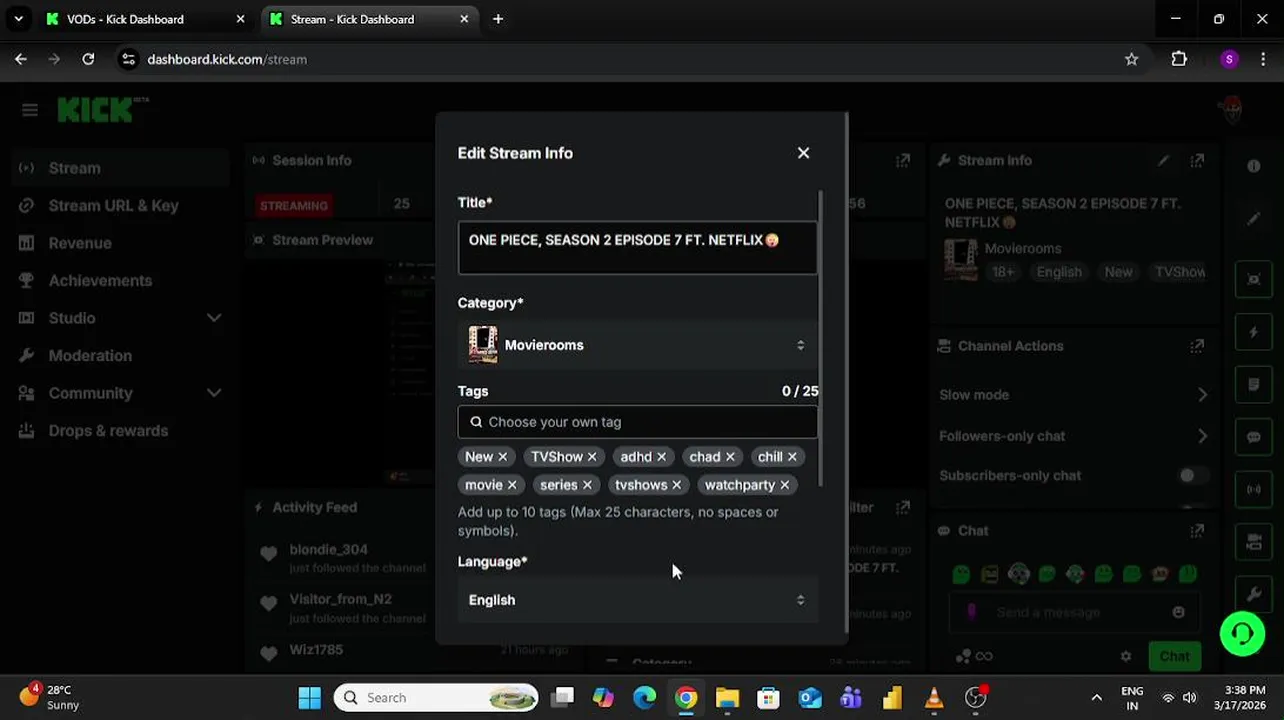This screenshot has width=1284, height=720.
Task: Click the pencil icon in right rail
Action: point(1254,220)
